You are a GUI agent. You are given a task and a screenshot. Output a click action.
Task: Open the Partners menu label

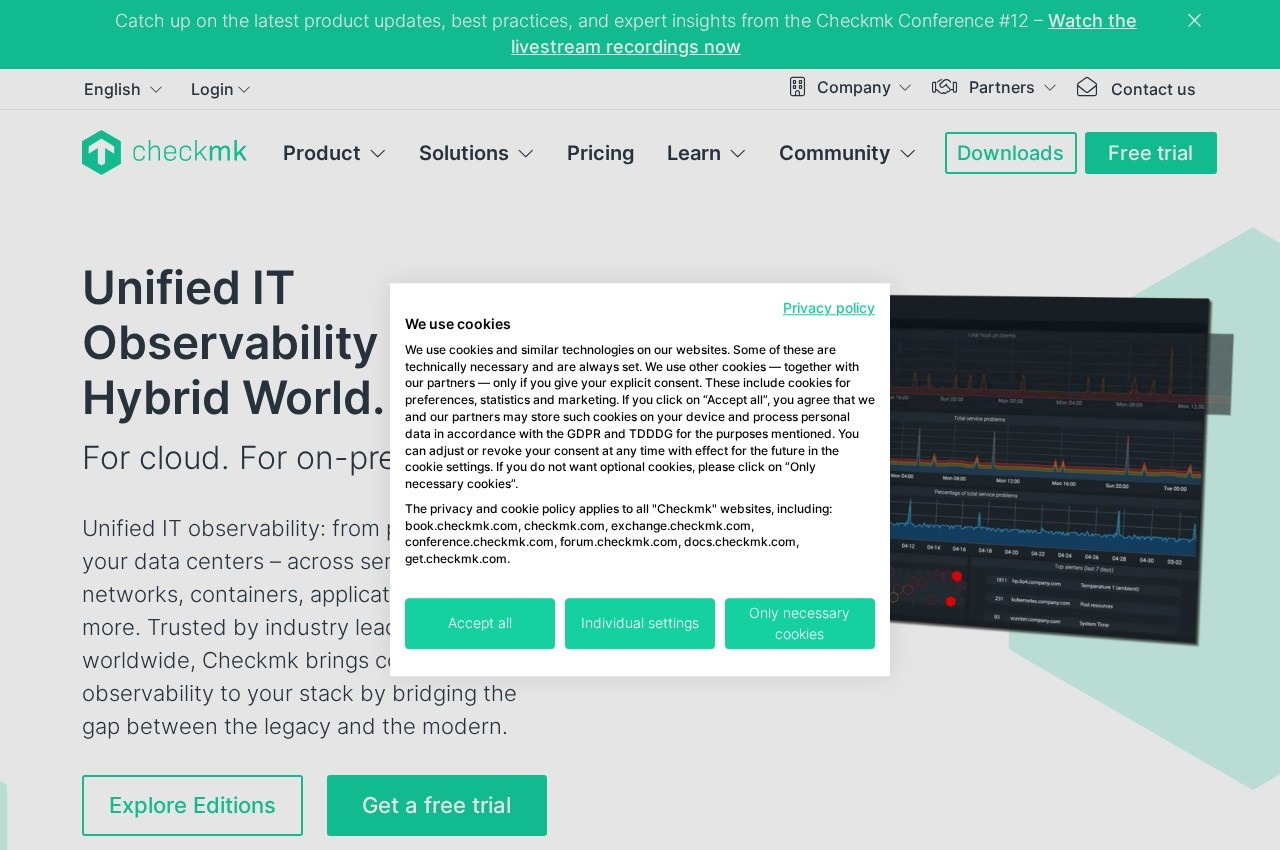tap(1001, 88)
